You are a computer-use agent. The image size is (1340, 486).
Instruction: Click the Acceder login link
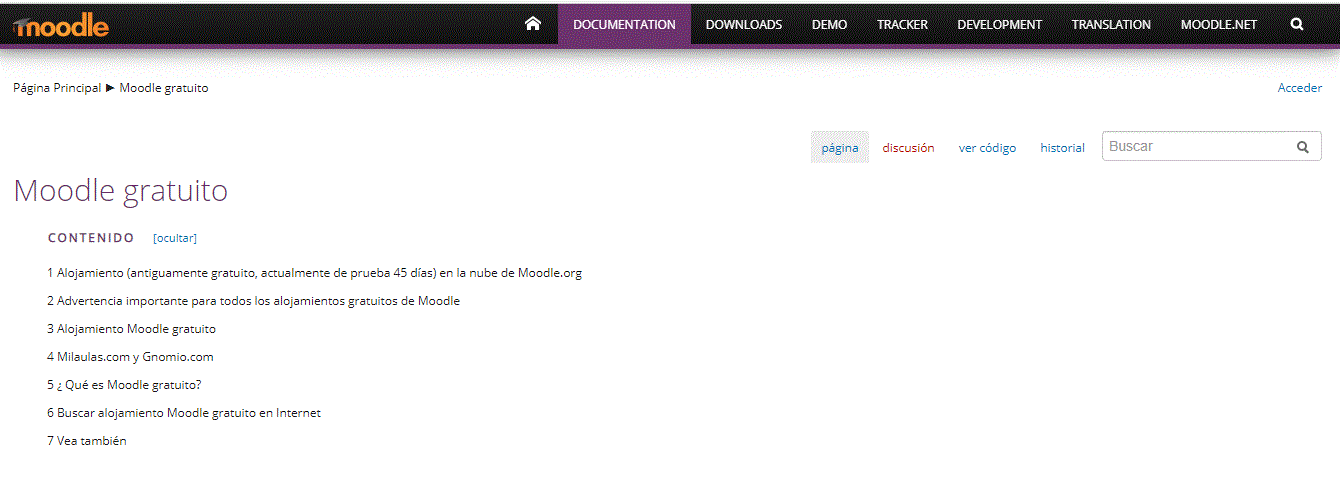pyautogui.click(x=1300, y=88)
